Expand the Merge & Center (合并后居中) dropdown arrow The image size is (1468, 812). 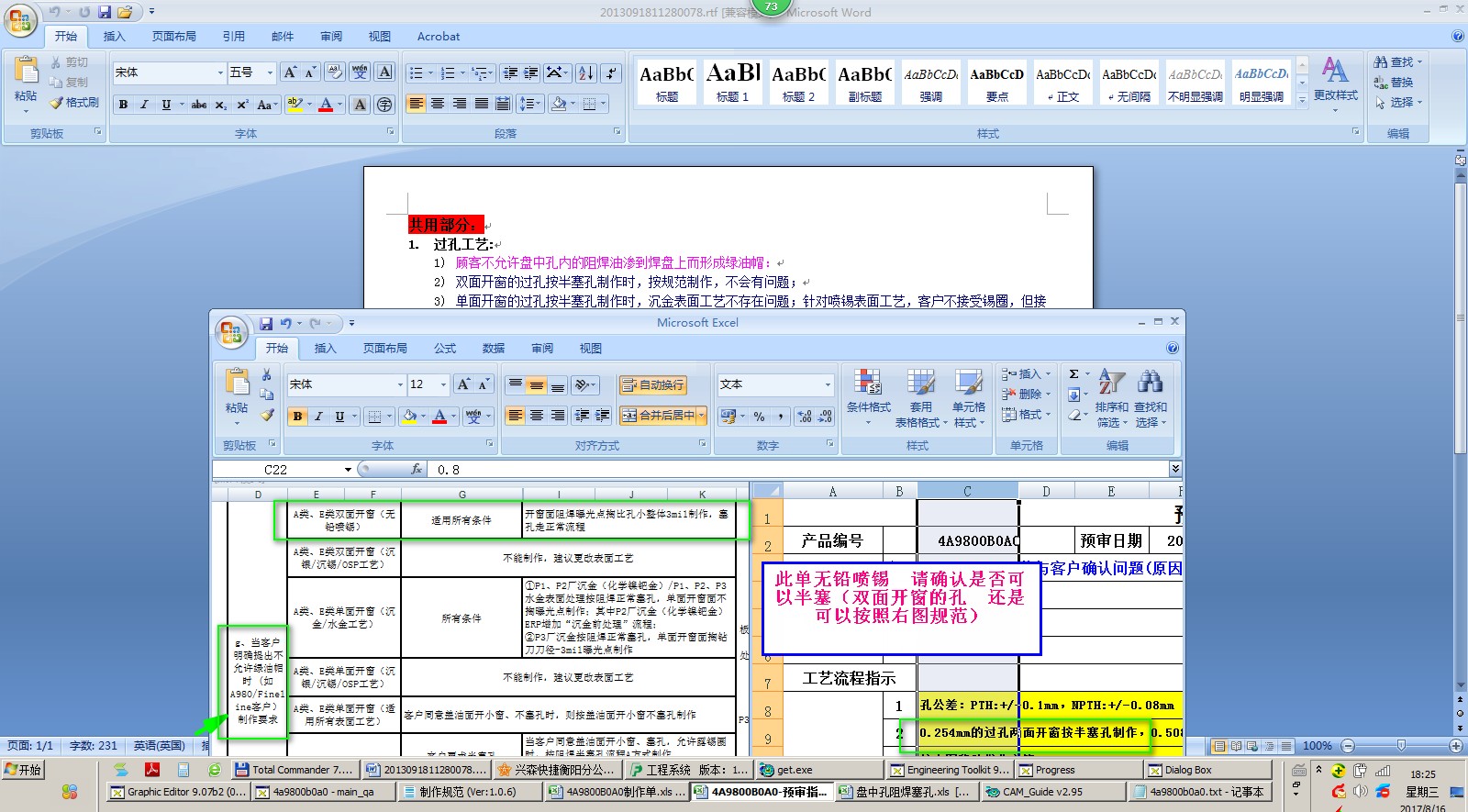click(702, 416)
